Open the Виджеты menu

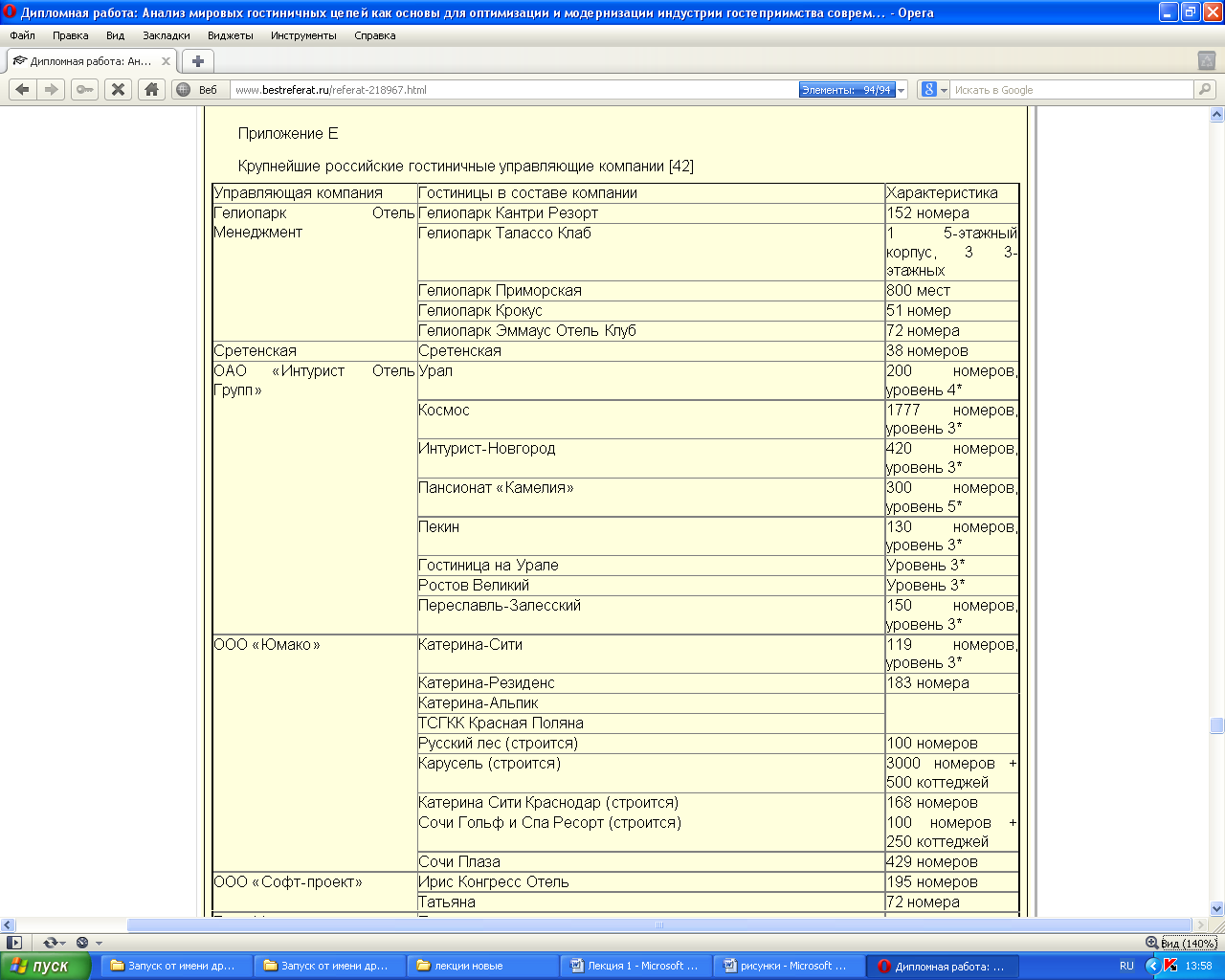231,35
